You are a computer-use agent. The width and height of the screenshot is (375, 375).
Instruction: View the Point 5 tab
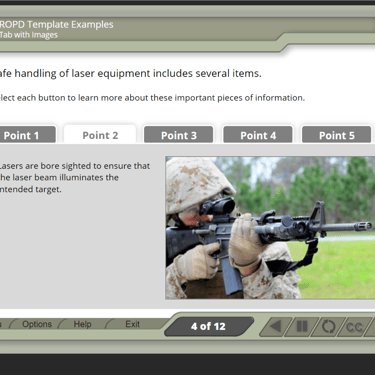point(337,135)
